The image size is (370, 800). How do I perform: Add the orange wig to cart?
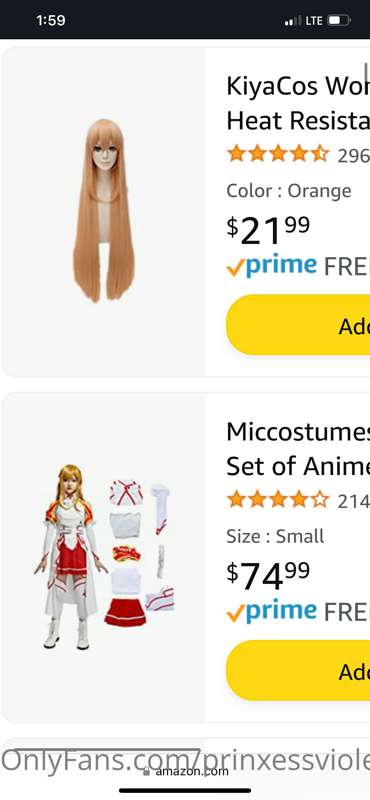coord(298,324)
